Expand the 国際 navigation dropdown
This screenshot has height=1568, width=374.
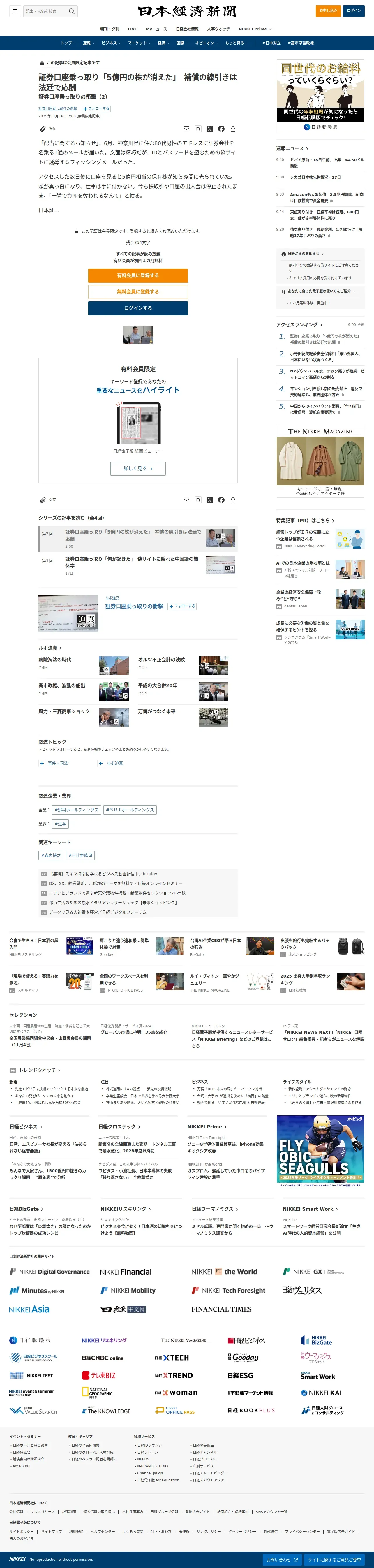(x=182, y=43)
